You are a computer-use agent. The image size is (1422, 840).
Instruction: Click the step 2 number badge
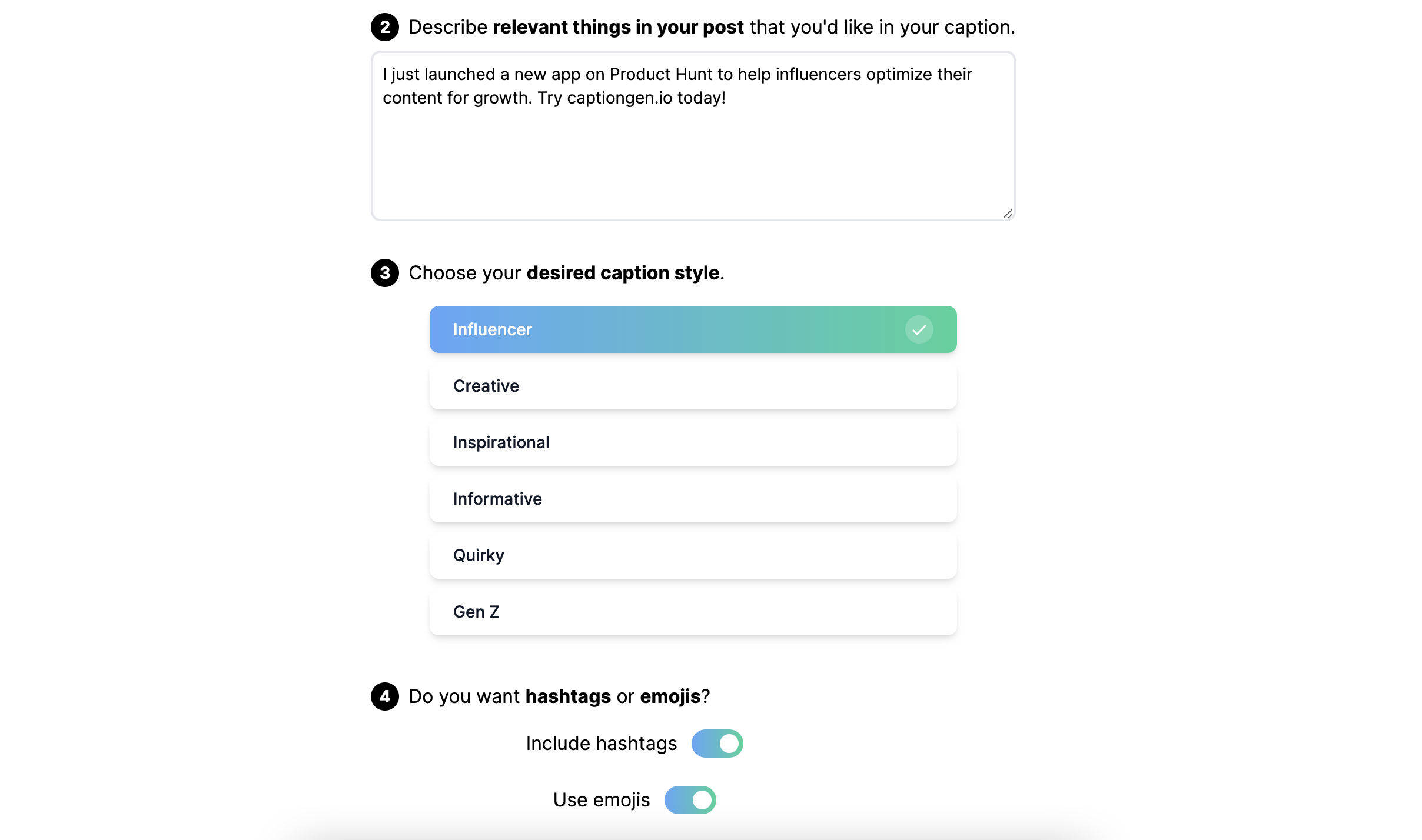[385, 27]
